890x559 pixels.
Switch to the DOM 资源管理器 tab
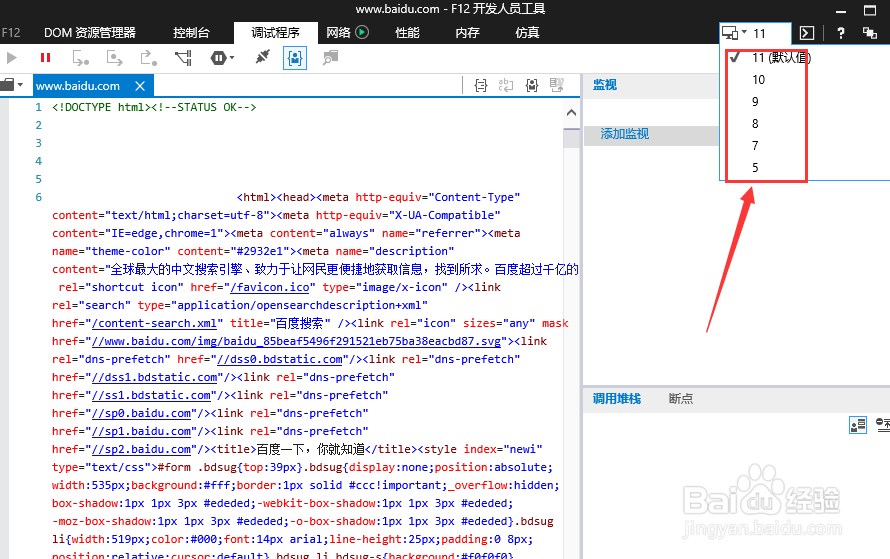[x=90, y=32]
